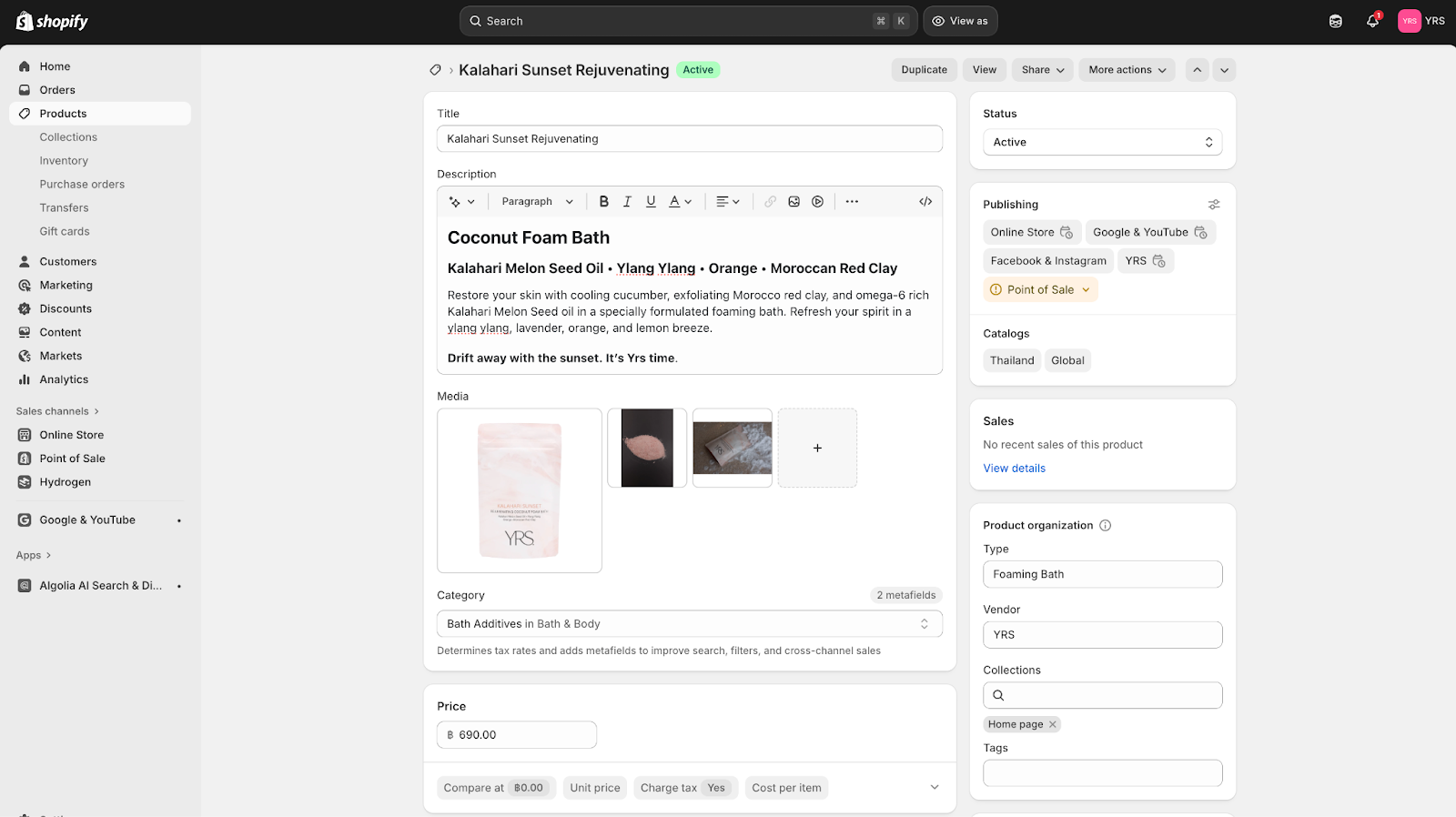Add new media with the plus tile
Screen dimensions: 1456x817
pyautogui.click(x=817, y=448)
